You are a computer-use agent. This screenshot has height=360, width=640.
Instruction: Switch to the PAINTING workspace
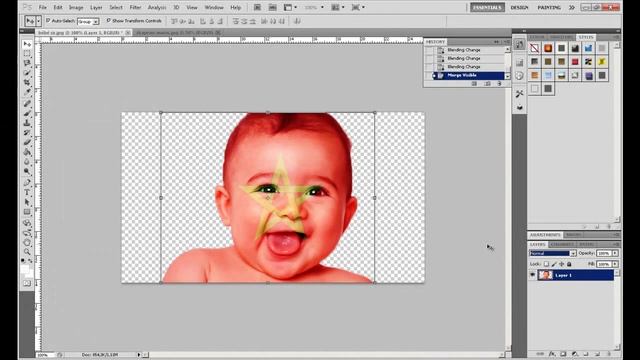pyautogui.click(x=549, y=7)
